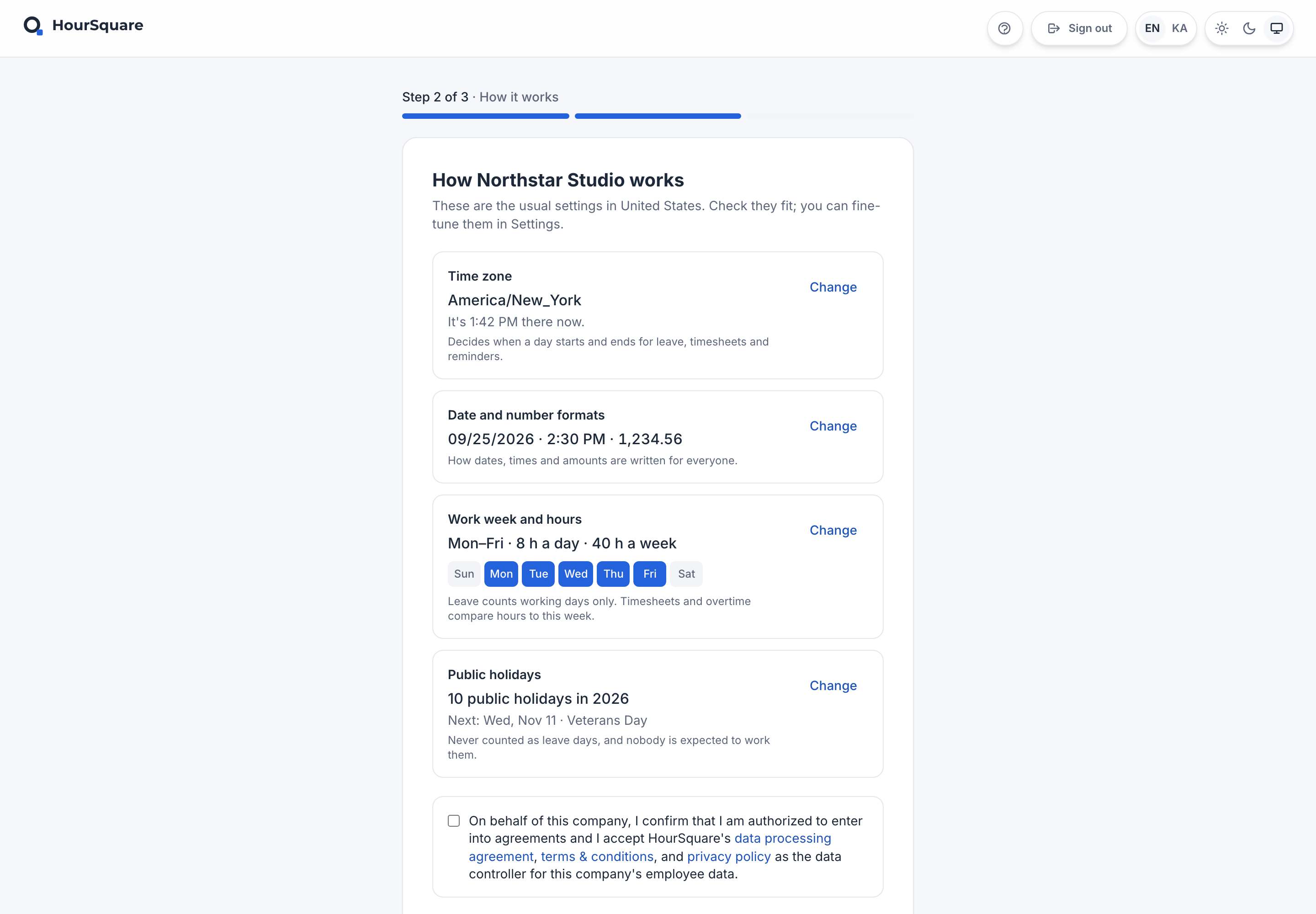Viewport: 1316px width, 914px height.
Task: Click "It's 1:42 PM there now." text
Action: click(516, 322)
